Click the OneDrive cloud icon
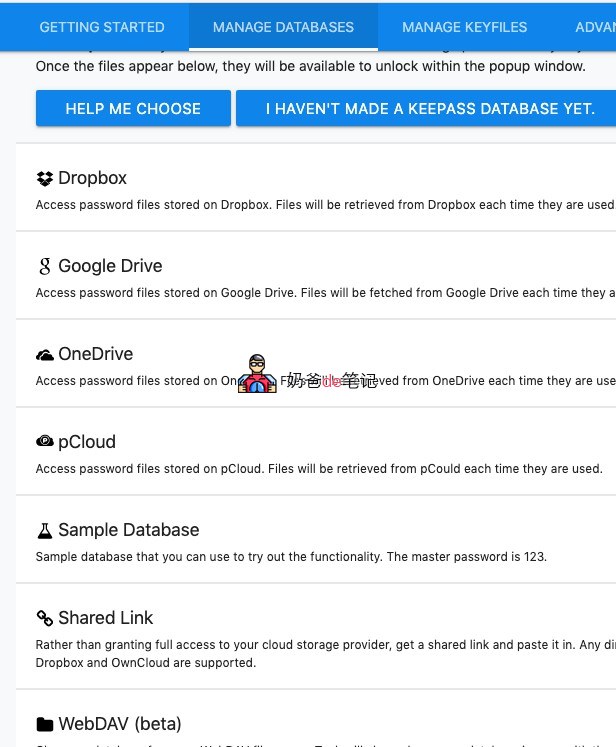This screenshot has height=747, width=616. point(44,355)
